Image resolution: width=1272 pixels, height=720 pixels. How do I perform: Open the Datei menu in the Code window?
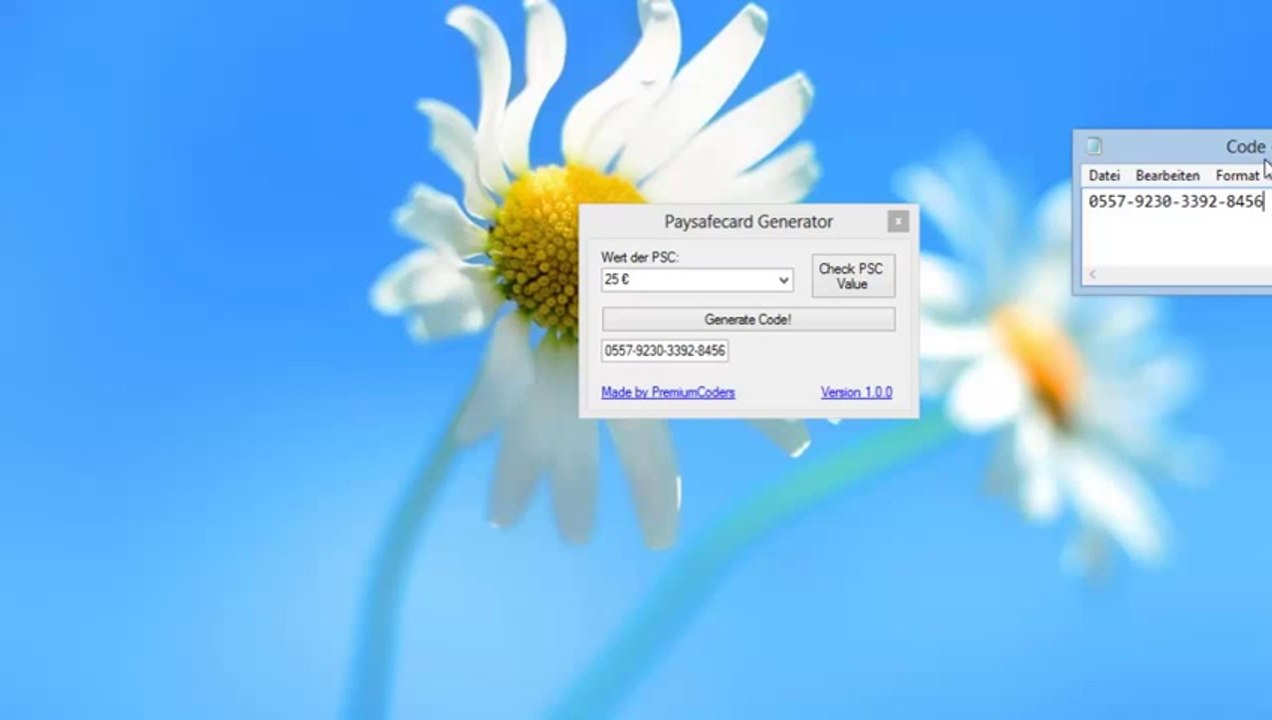pos(1104,175)
